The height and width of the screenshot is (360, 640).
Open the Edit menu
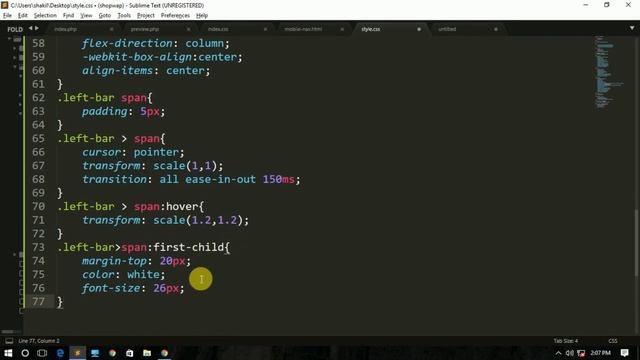22,16
